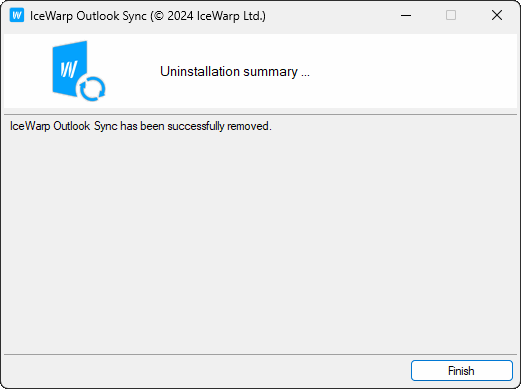Open the small IceWarp title bar icon
521x389 pixels.
(17, 15)
